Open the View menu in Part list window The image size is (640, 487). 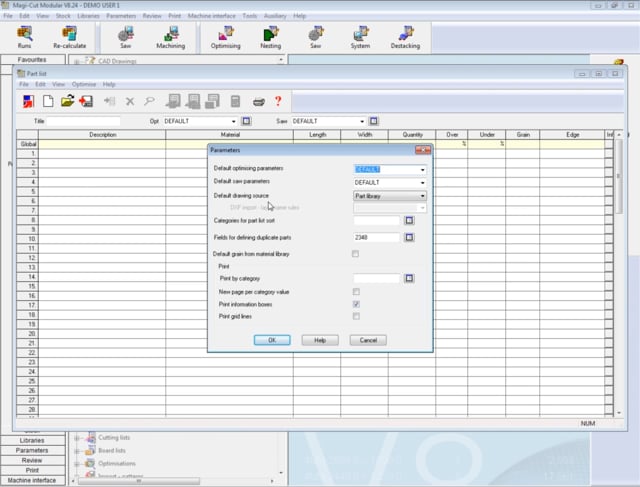(x=58, y=84)
